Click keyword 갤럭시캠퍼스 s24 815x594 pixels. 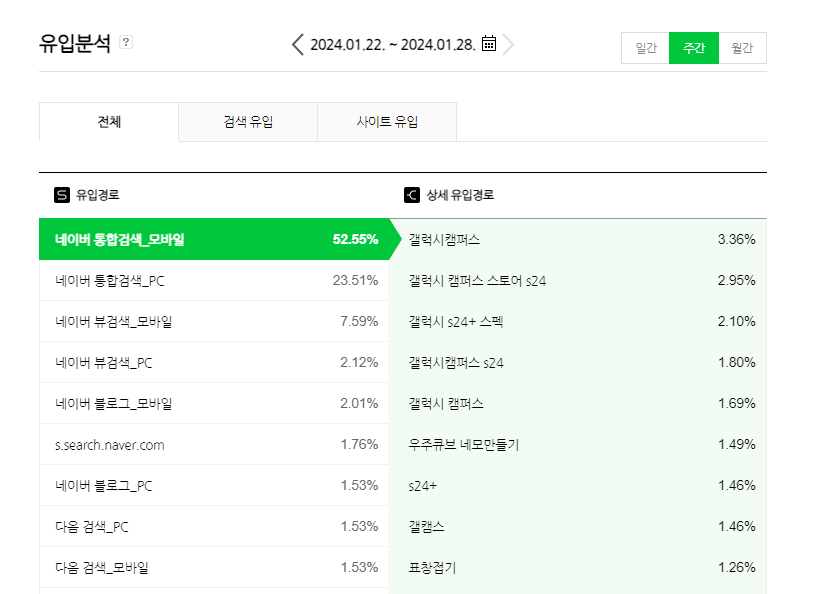(x=456, y=363)
